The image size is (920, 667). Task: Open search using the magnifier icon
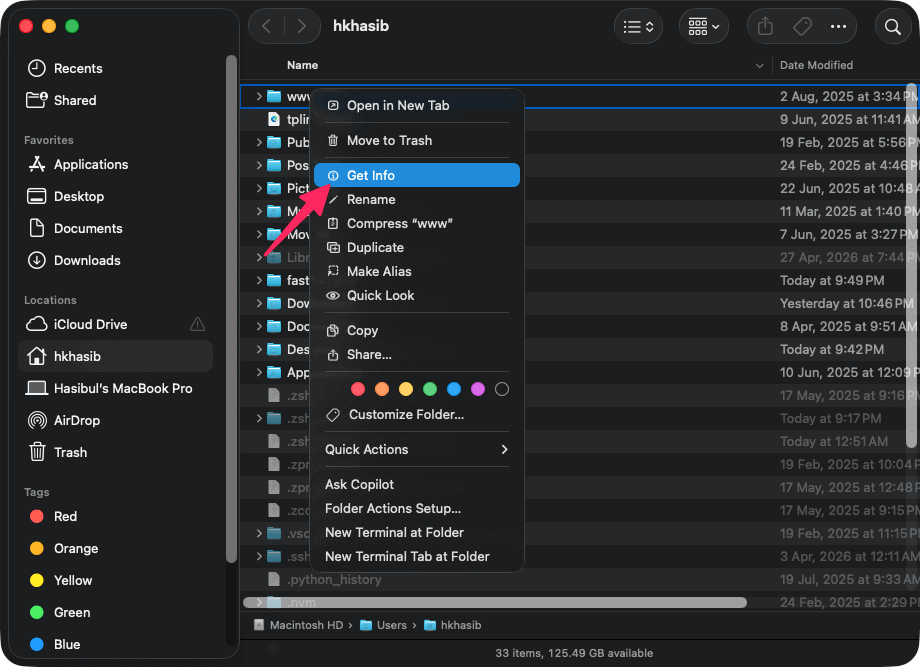click(891, 26)
